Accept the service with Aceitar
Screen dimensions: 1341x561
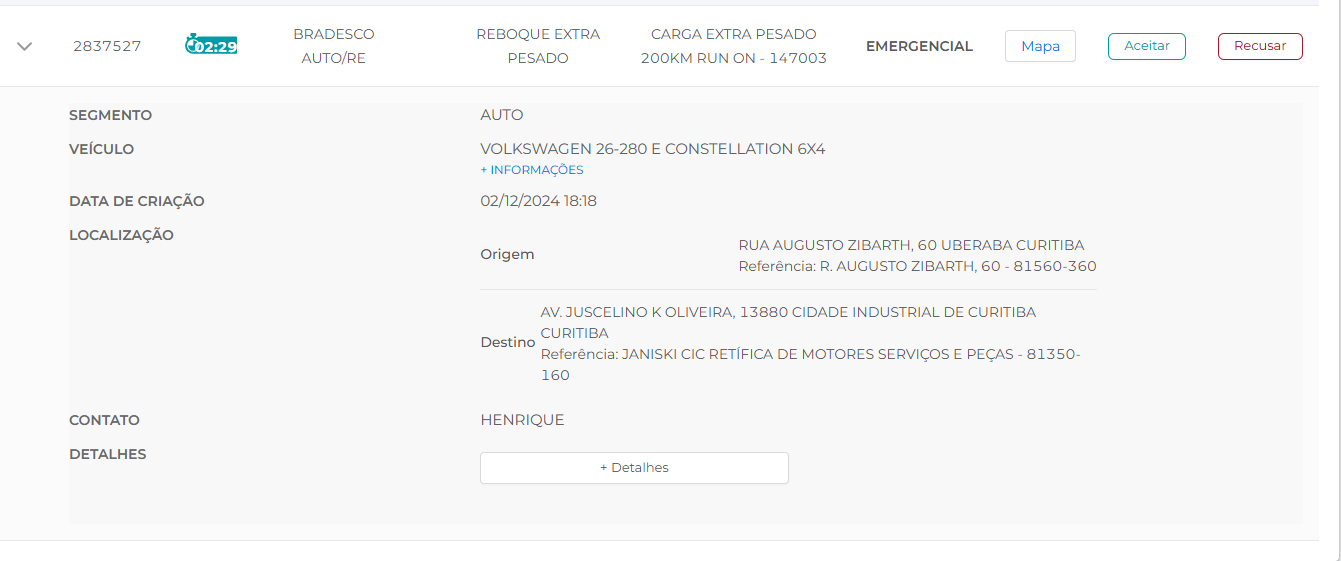coord(1146,46)
